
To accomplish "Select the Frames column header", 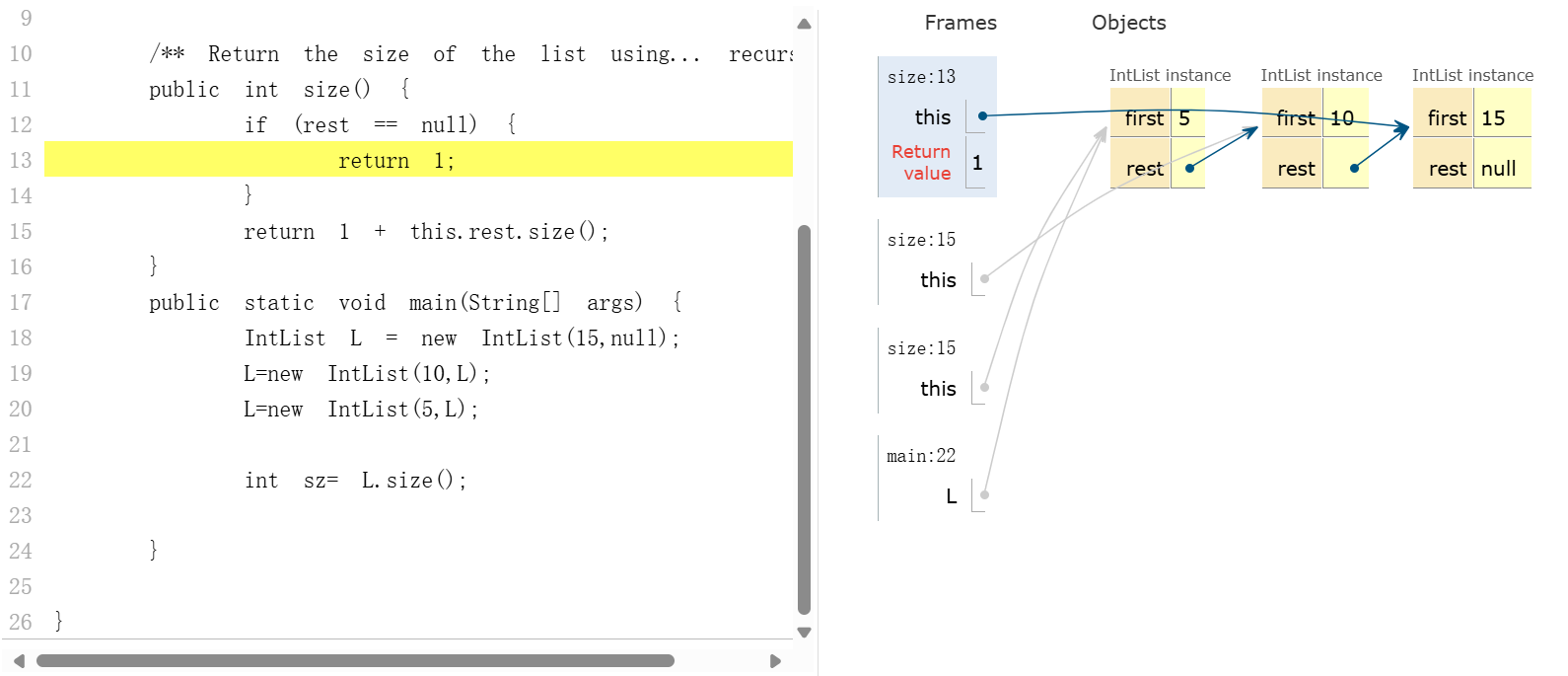I will 960,23.
